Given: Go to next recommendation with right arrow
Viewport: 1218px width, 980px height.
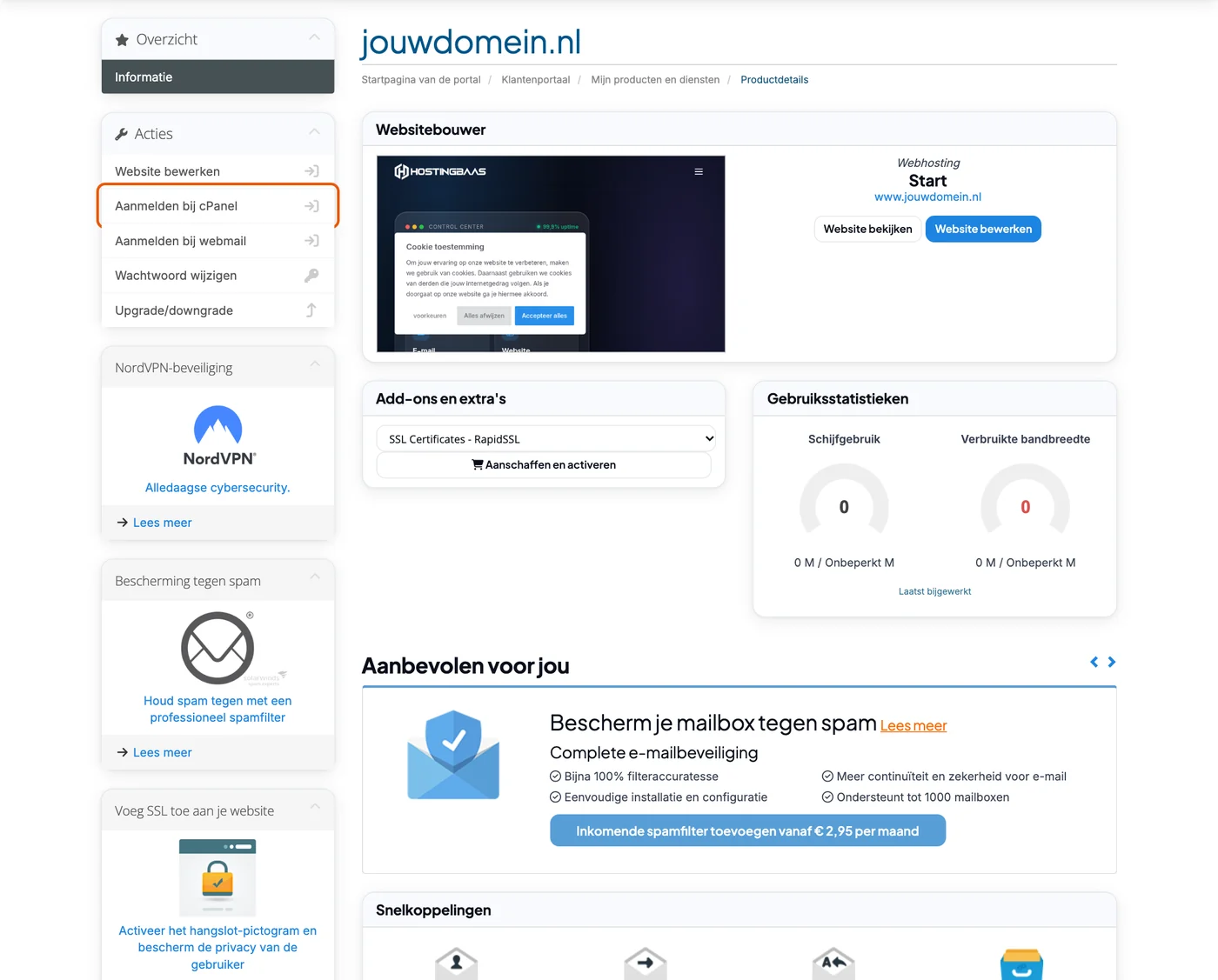Looking at the screenshot, I should pyautogui.click(x=1112, y=662).
